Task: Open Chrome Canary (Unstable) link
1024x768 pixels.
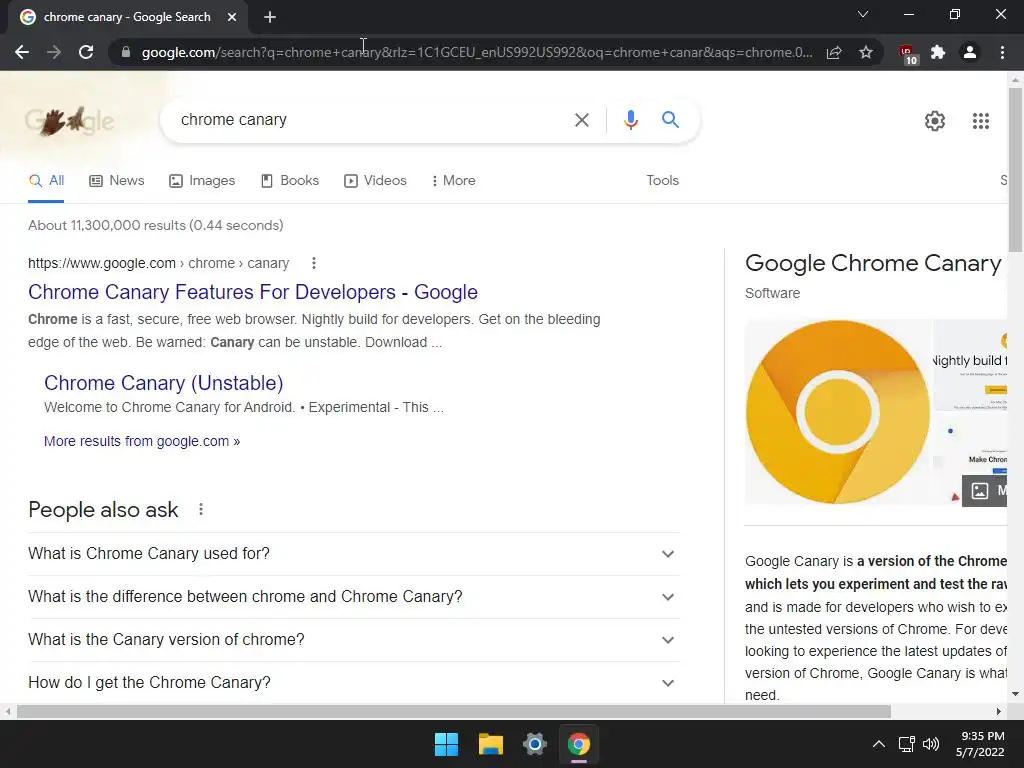Action: point(163,383)
